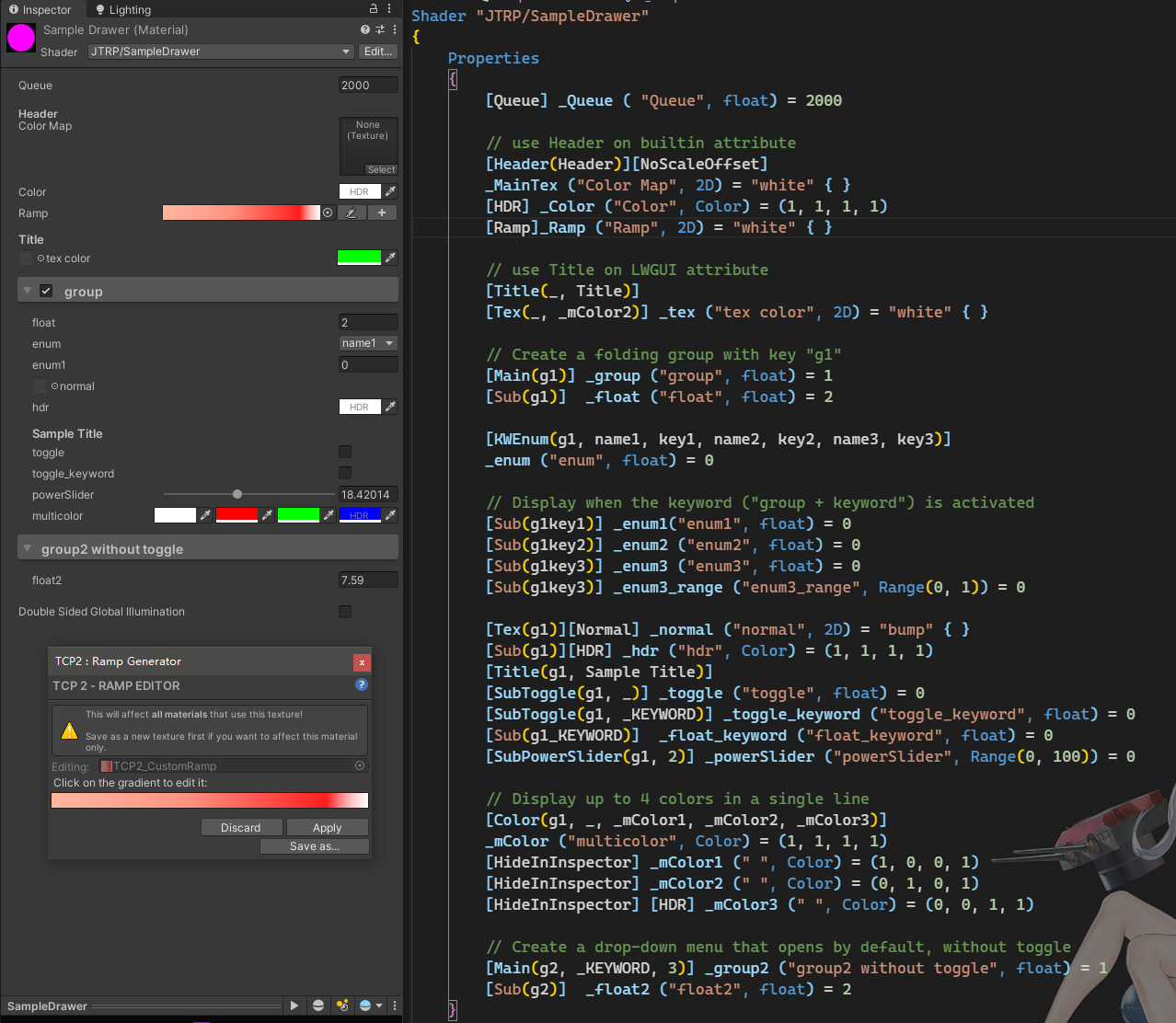Switch to the Lighting tab
The image size is (1176, 1023).
(x=123, y=9)
